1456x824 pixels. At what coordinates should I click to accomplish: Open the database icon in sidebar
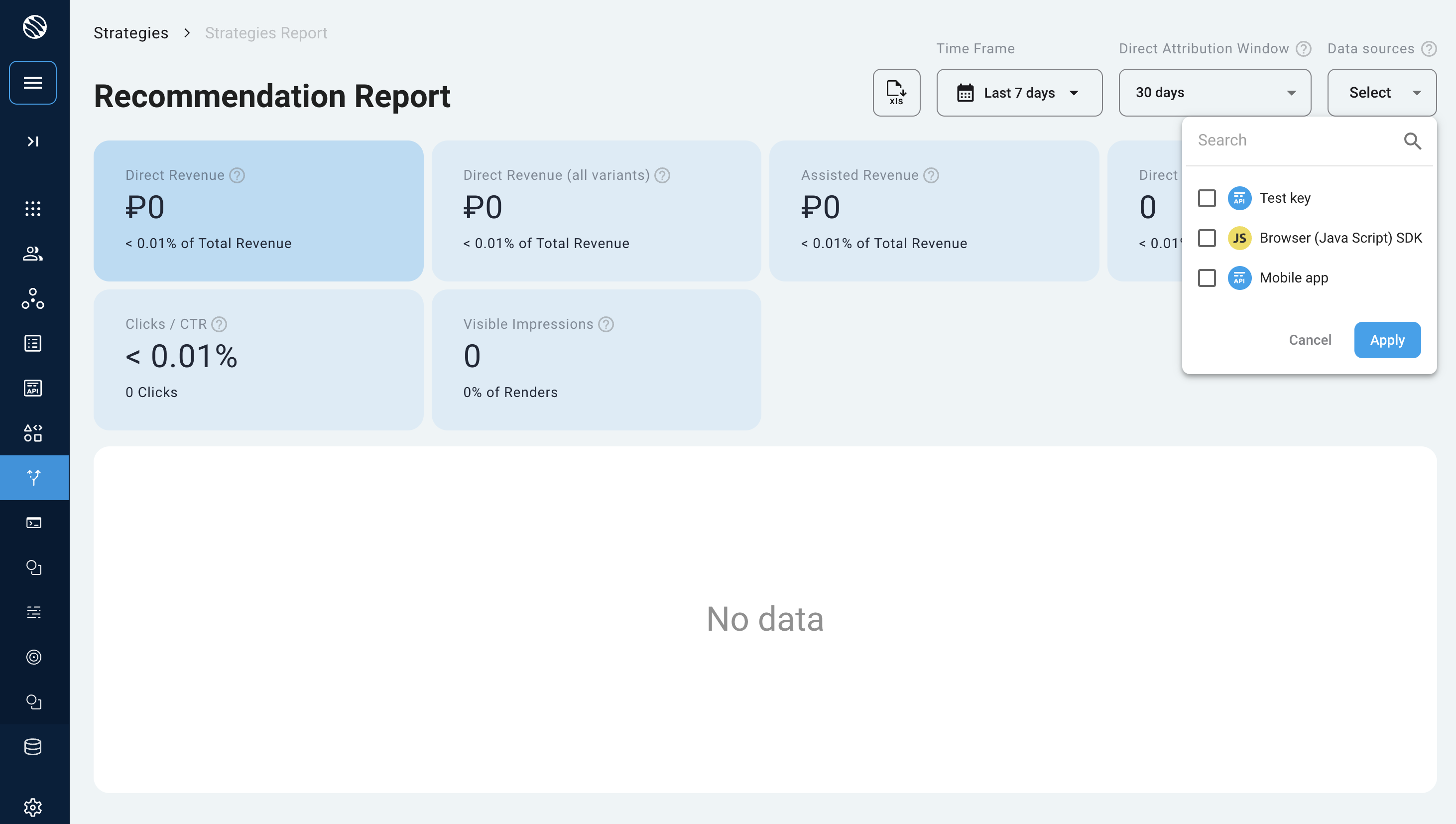click(x=33, y=746)
